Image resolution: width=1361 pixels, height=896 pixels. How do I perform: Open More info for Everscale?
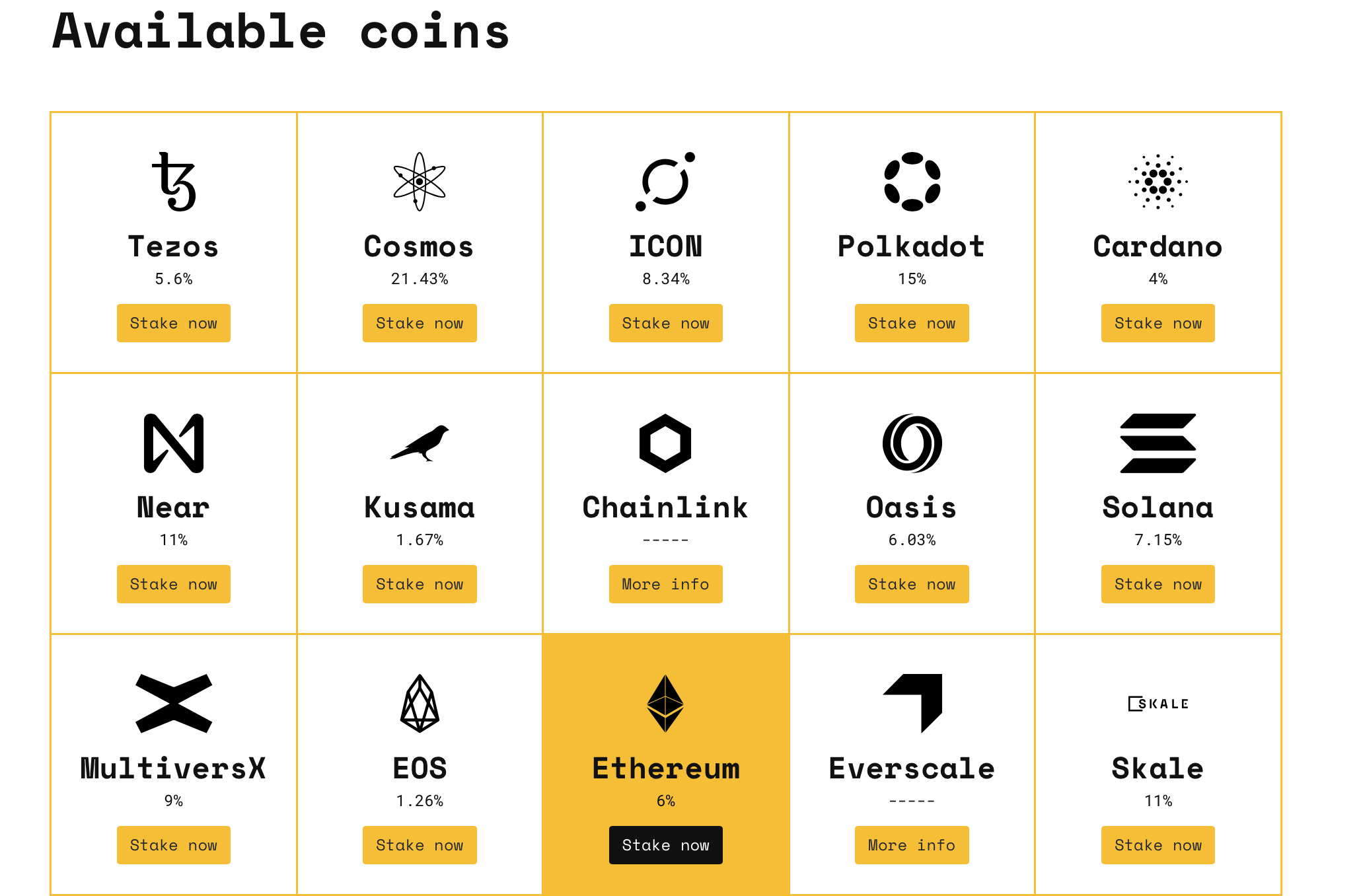[912, 845]
